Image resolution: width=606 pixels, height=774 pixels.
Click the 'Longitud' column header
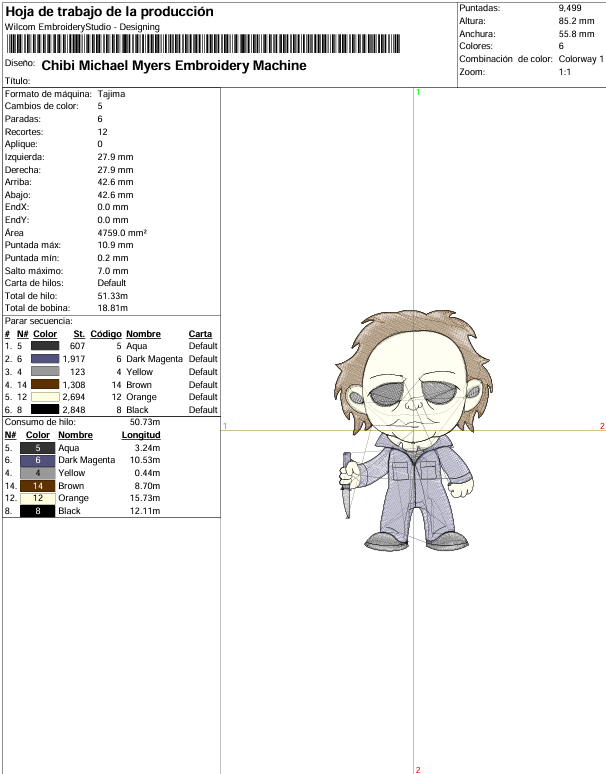pyautogui.click(x=141, y=435)
